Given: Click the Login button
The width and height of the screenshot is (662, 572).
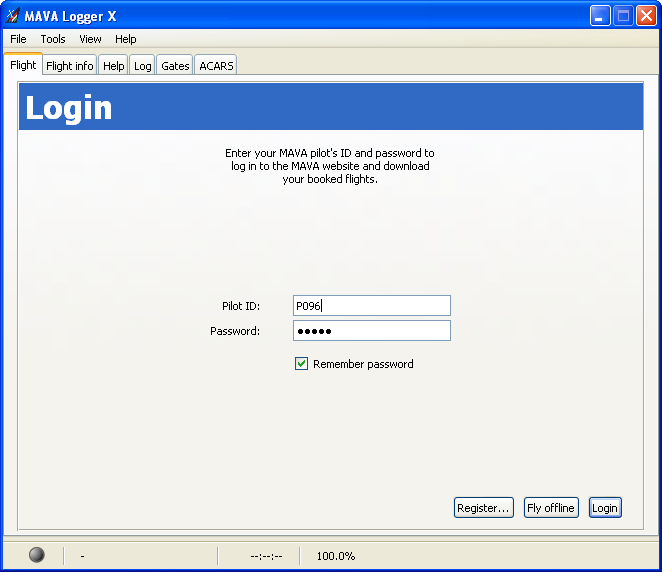Looking at the screenshot, I should pyautogui.click(x=605, y=507).
